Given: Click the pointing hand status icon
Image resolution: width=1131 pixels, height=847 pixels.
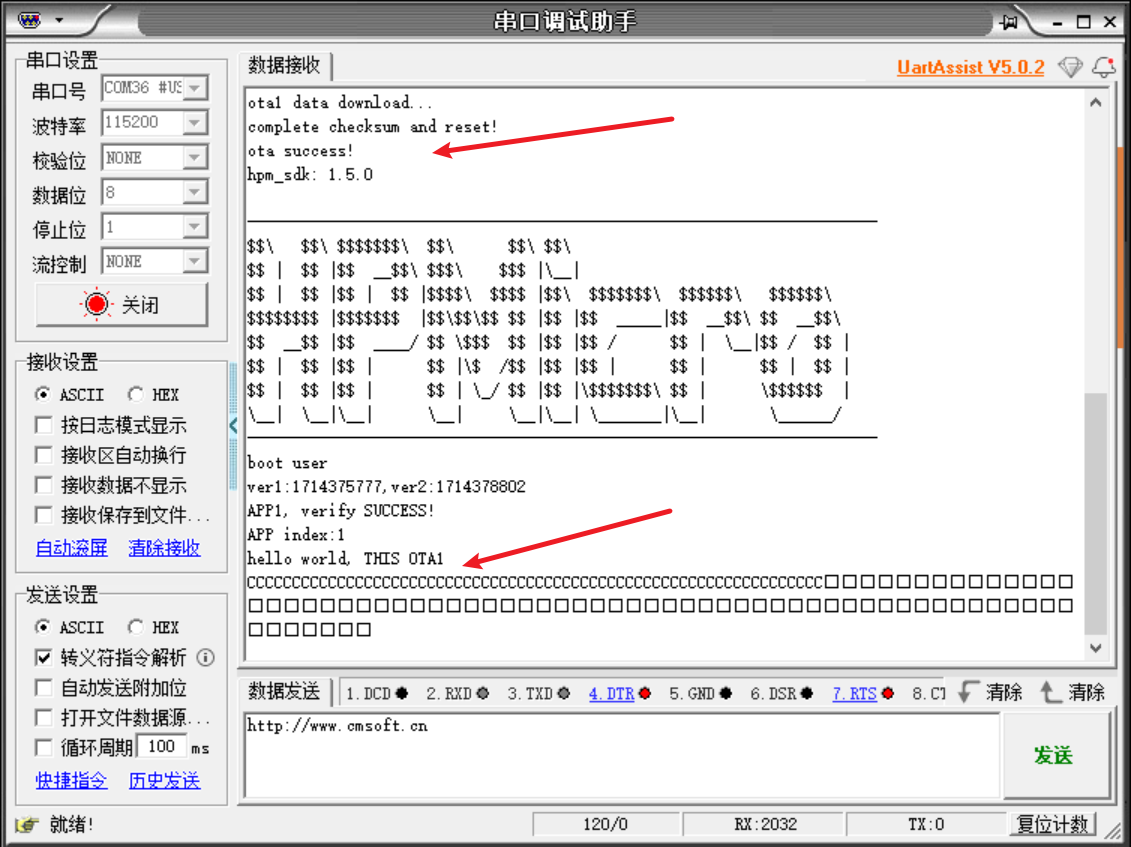Looking at the screenshot, I should click(26, 824).
